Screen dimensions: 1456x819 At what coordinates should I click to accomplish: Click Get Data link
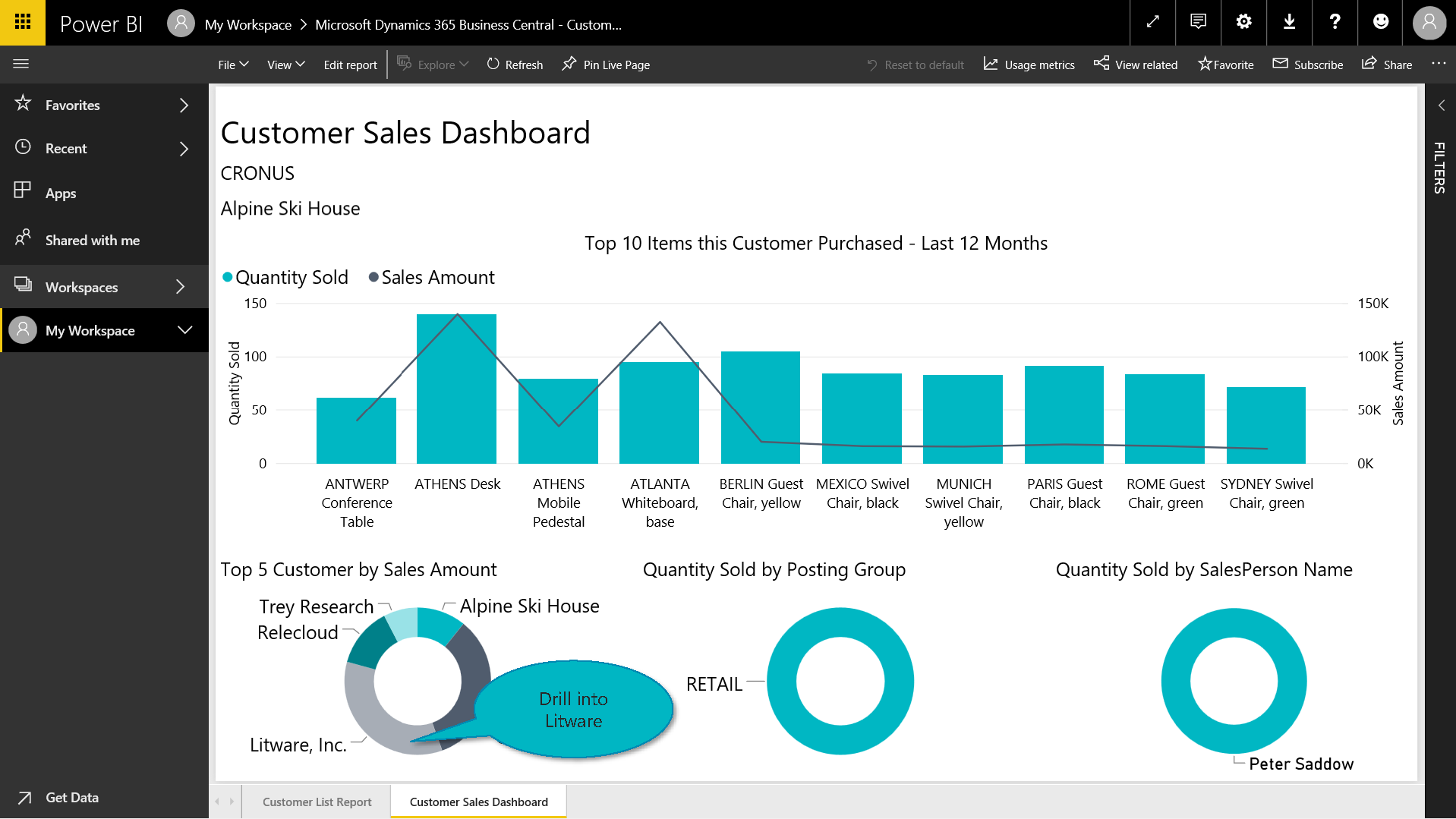(71, 797)
